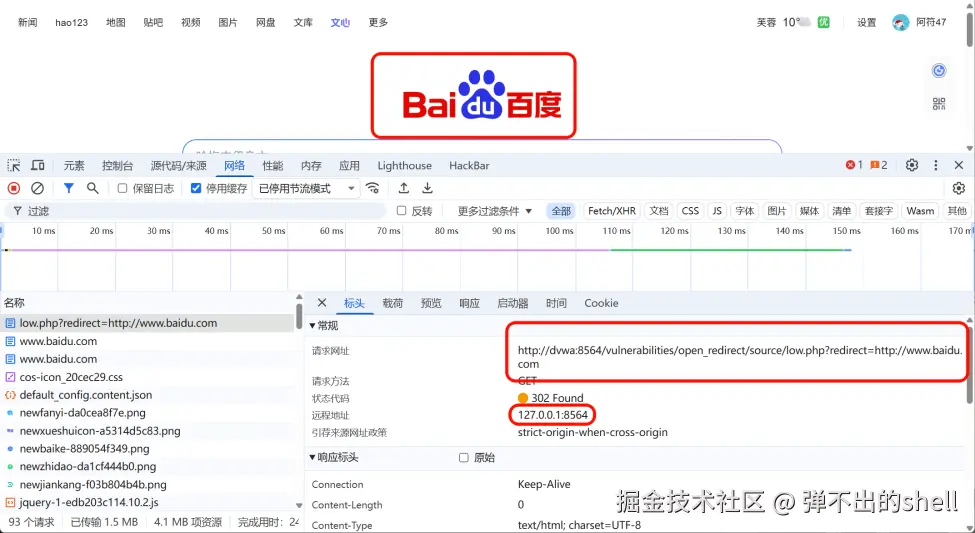Screen dimensions: 975x533
Task: Filter requests by 图片
Action: coord(777,211)
